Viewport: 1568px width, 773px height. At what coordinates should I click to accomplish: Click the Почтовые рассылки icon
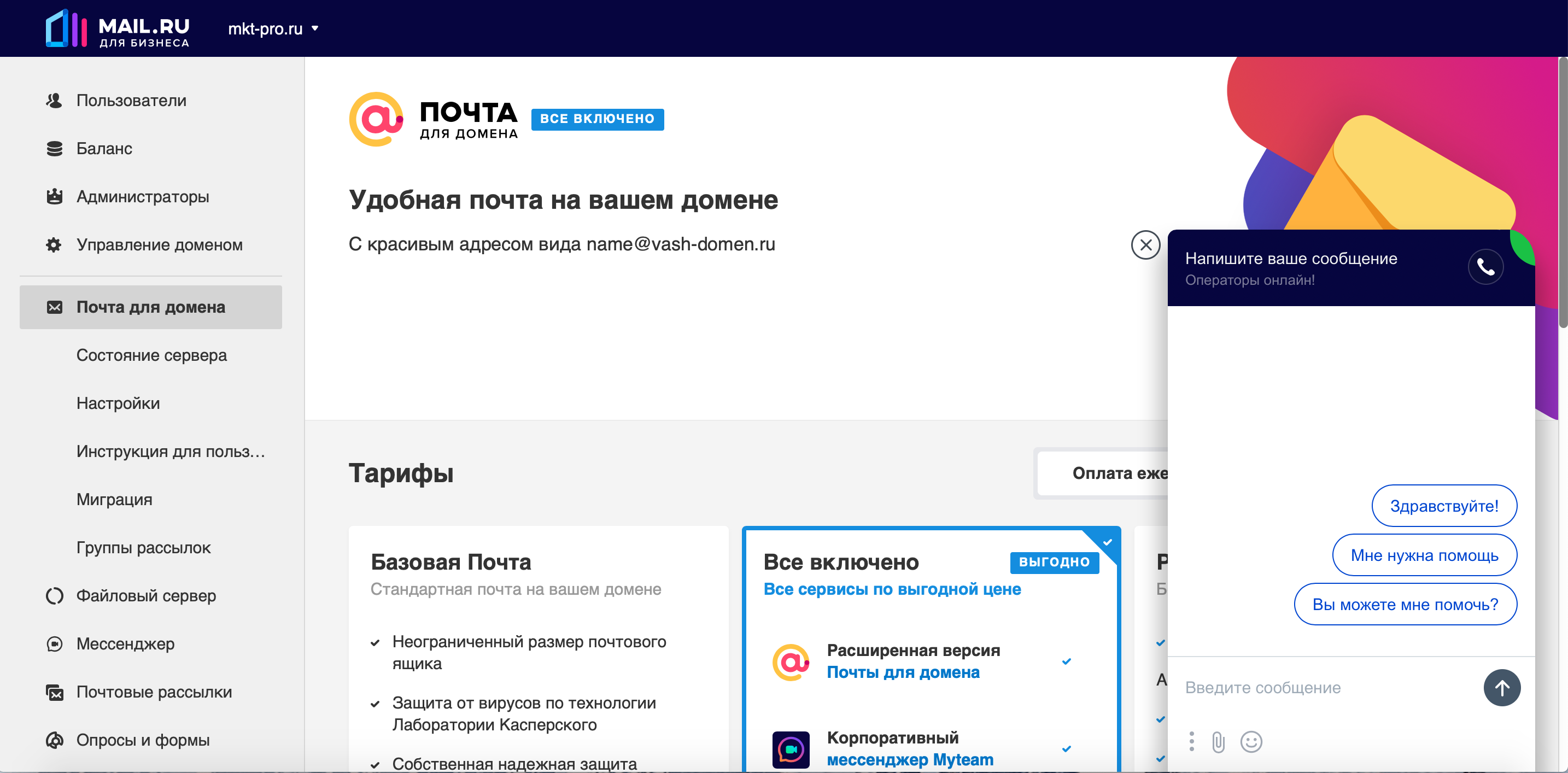point(54,692)
